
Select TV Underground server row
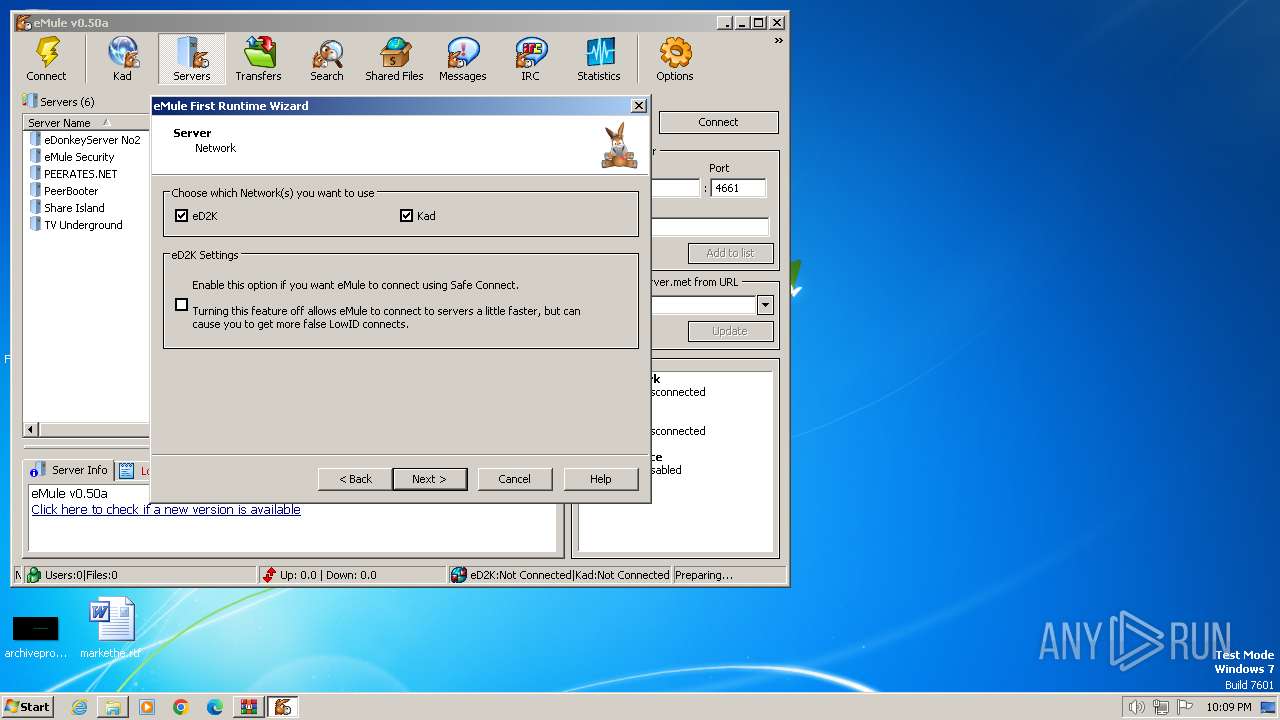76,225
